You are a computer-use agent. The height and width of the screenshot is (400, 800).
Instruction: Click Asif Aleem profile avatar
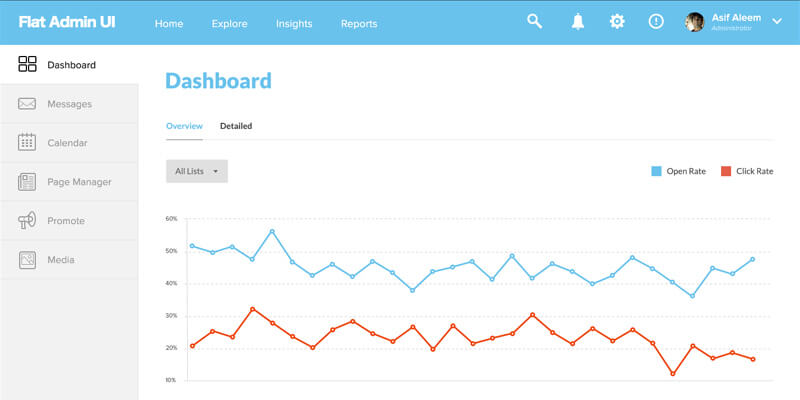695,22
